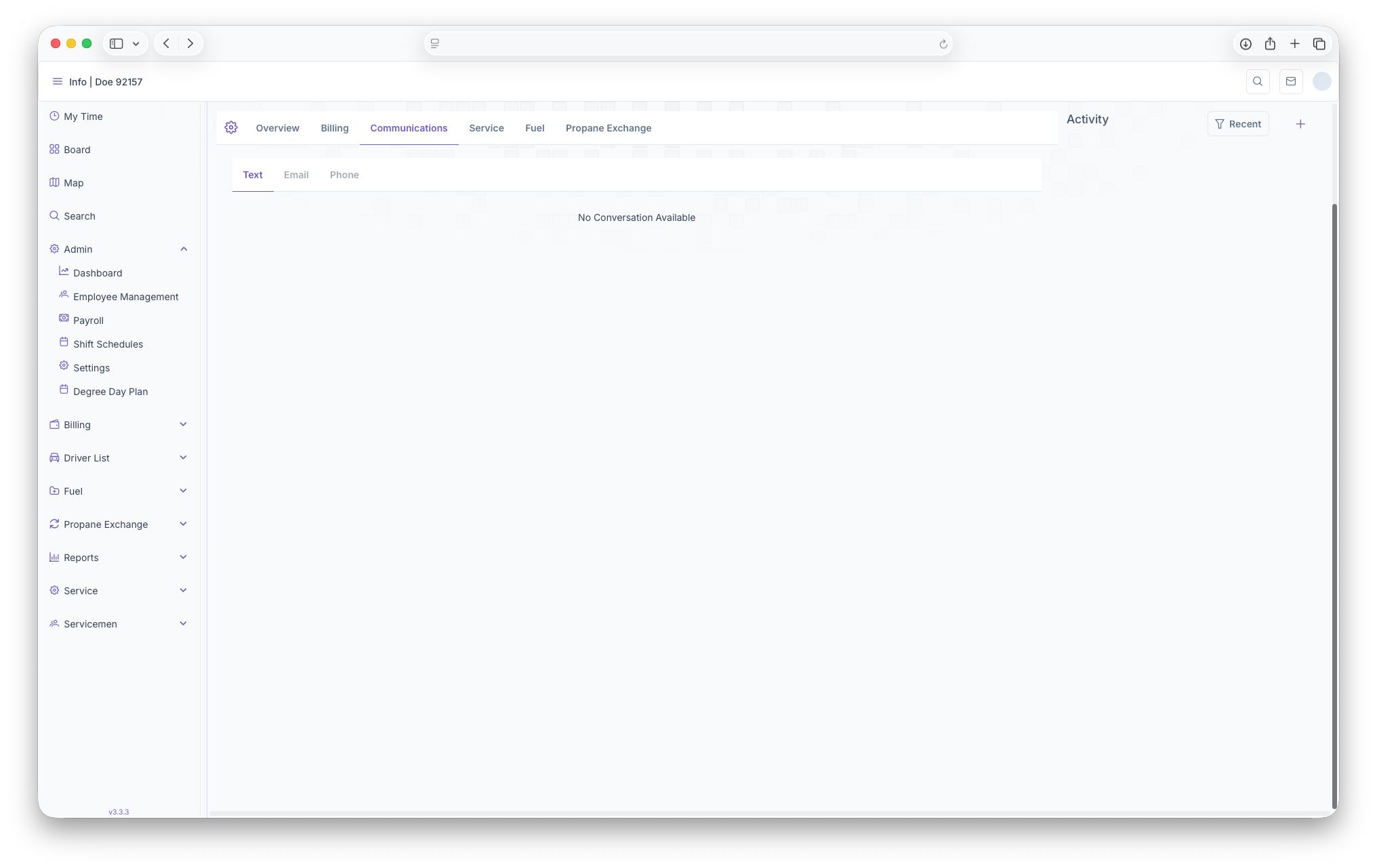1377x868 pixels.
Task: Switch to the Fuel tab
Action: 535,128
